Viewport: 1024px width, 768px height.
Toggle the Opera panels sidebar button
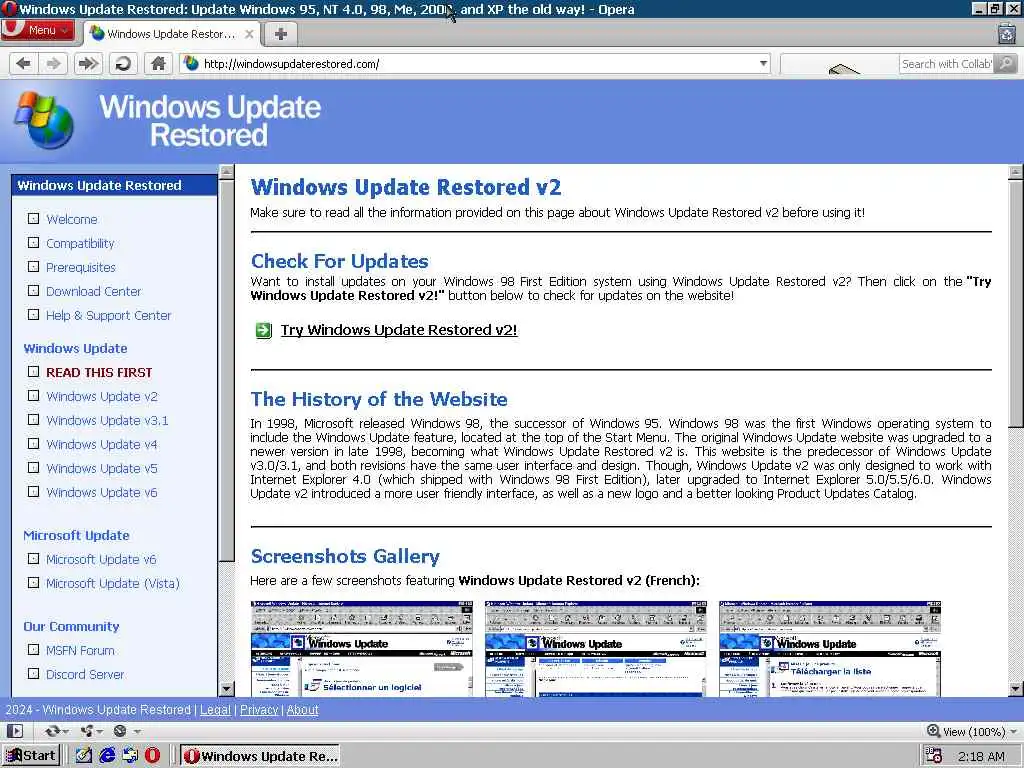[x=15, y=731]
